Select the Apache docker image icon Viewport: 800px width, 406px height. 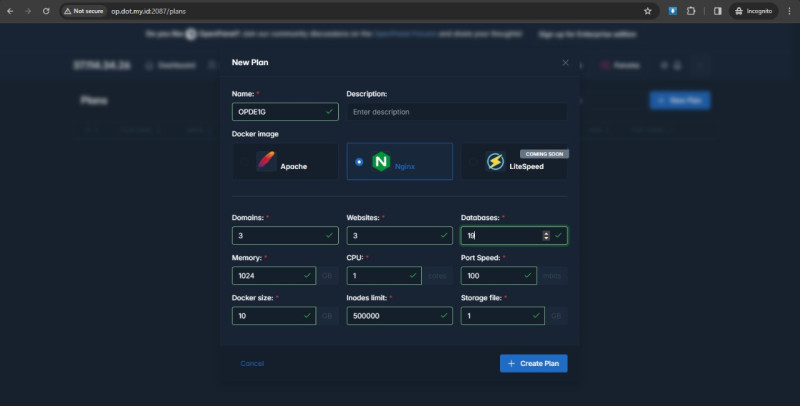coord(266,161)
